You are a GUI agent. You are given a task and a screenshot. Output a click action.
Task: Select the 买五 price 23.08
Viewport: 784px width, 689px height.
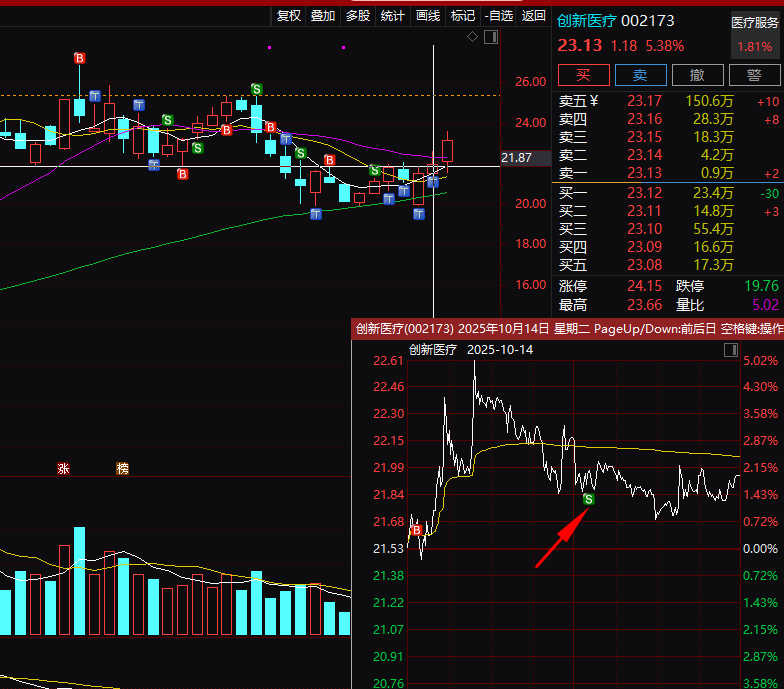coord(644,265)
